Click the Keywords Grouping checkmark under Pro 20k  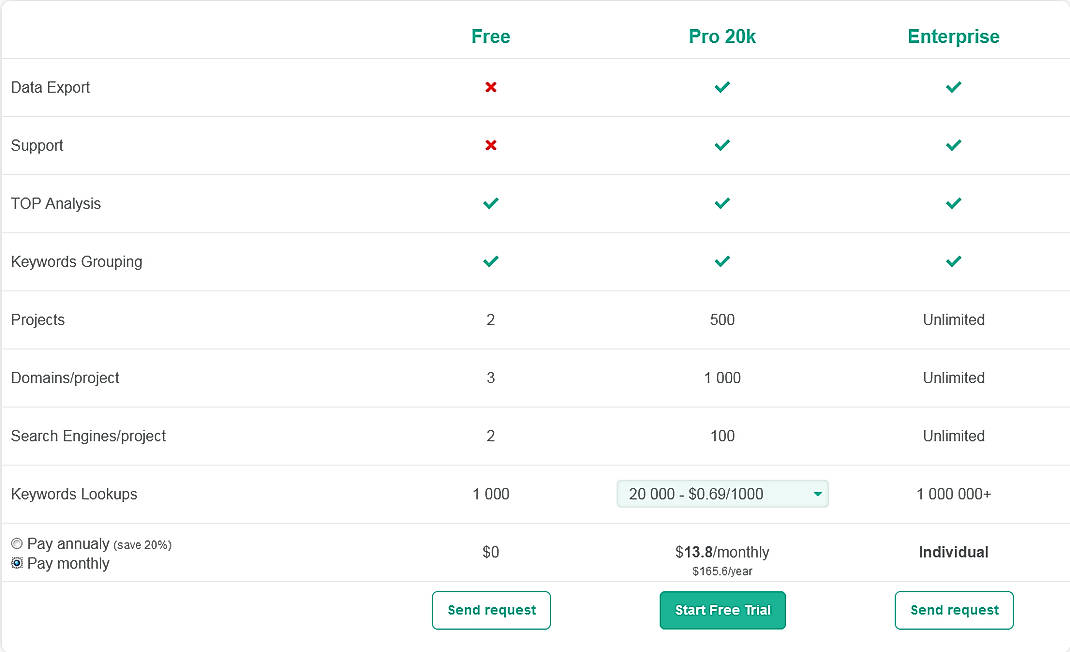coord(722,261)
